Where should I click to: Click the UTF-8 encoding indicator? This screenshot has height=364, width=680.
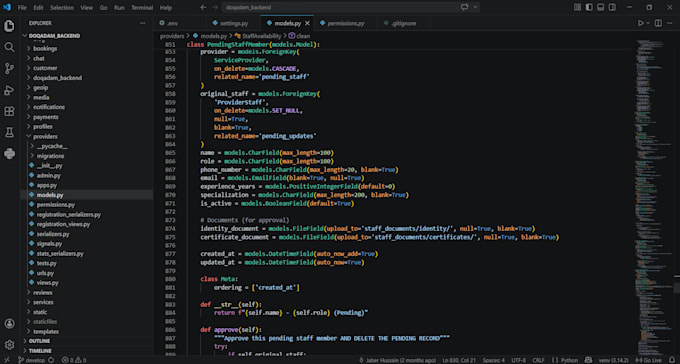tap(519, 360)
